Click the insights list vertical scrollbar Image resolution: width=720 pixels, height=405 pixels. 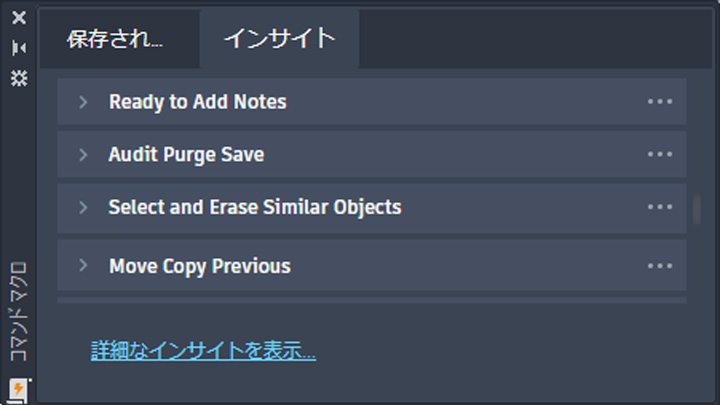(x=697, y=209)
